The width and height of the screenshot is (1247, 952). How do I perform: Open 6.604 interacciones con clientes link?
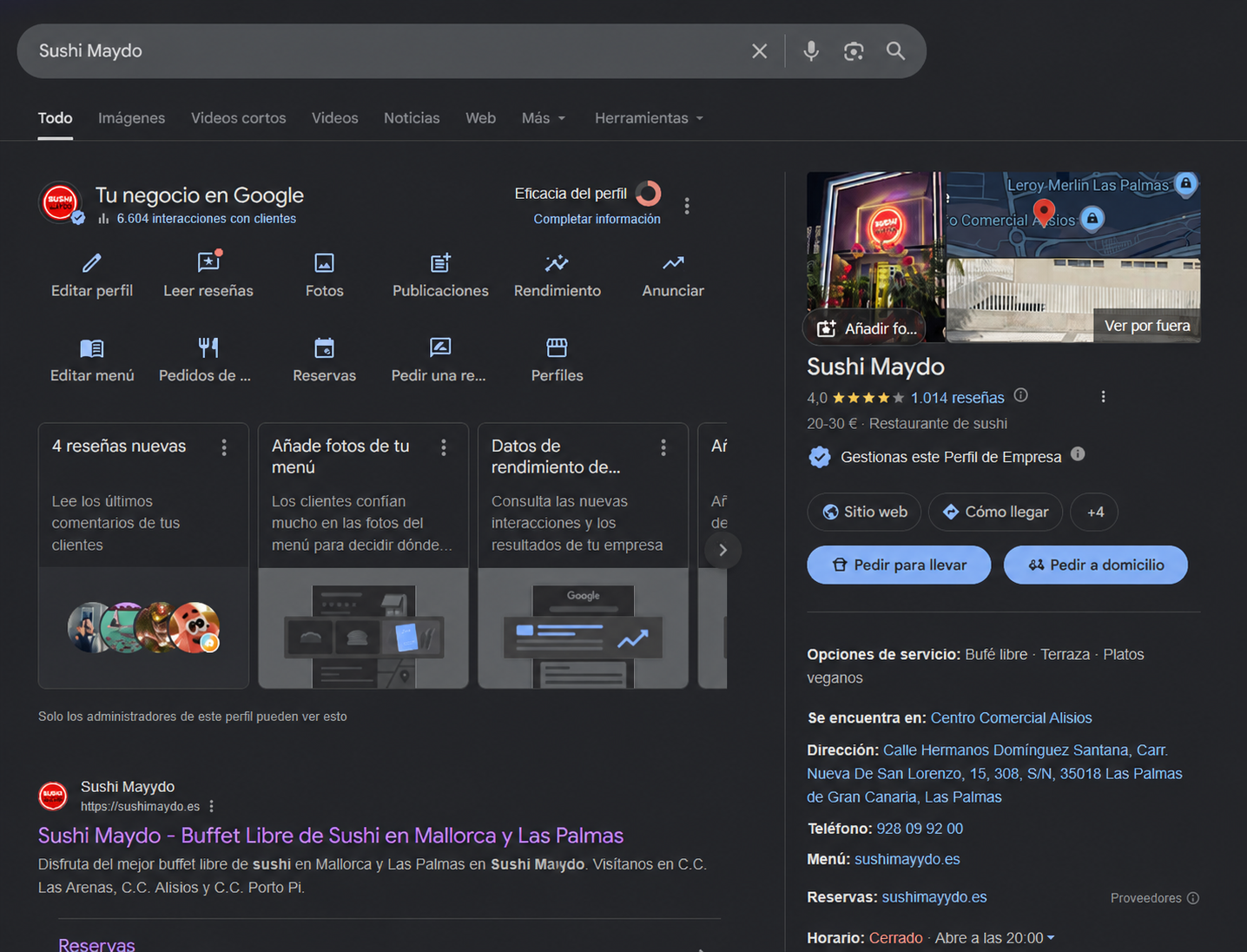pyautogui.click(x=207, y=219)
